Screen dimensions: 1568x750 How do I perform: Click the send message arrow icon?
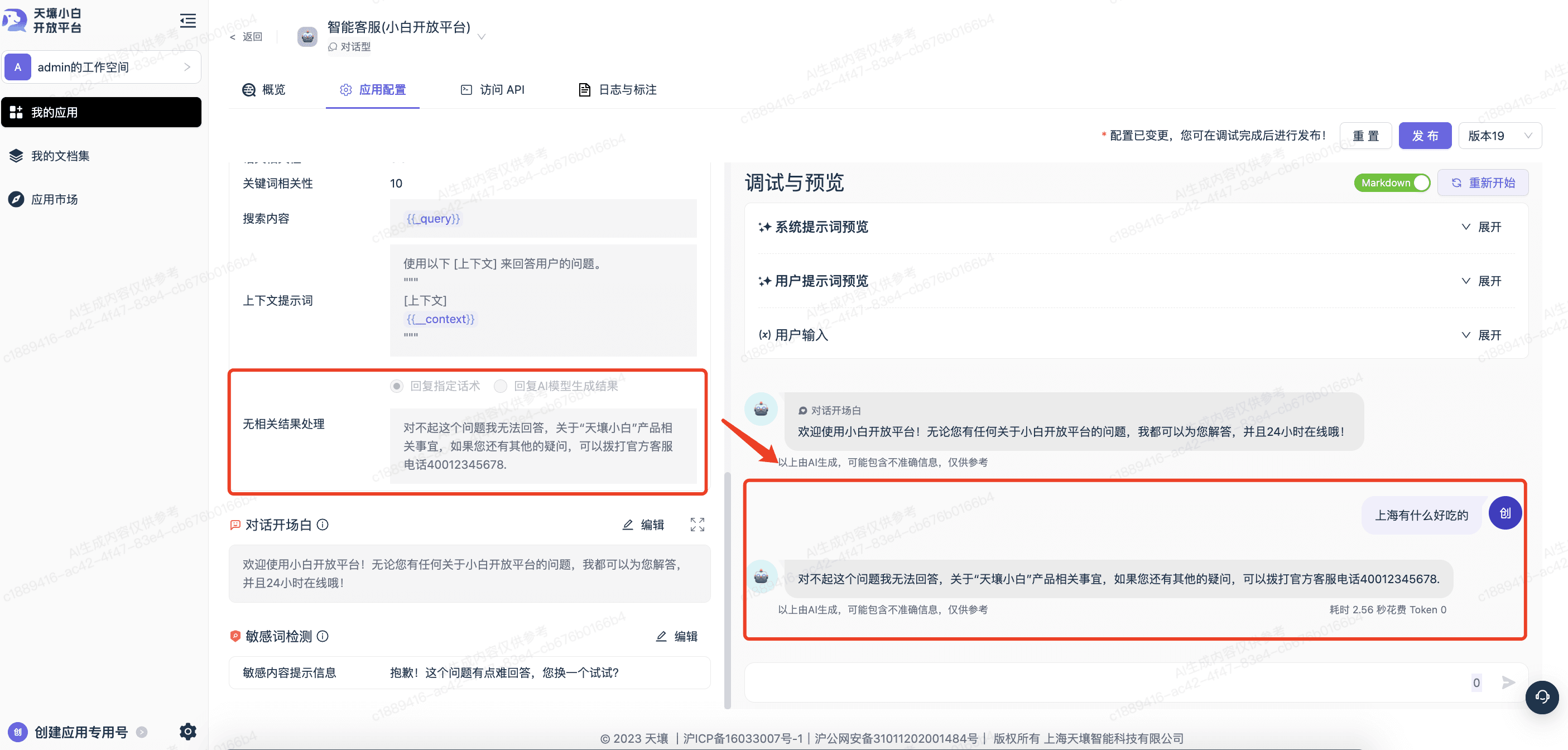[1508, 682]
